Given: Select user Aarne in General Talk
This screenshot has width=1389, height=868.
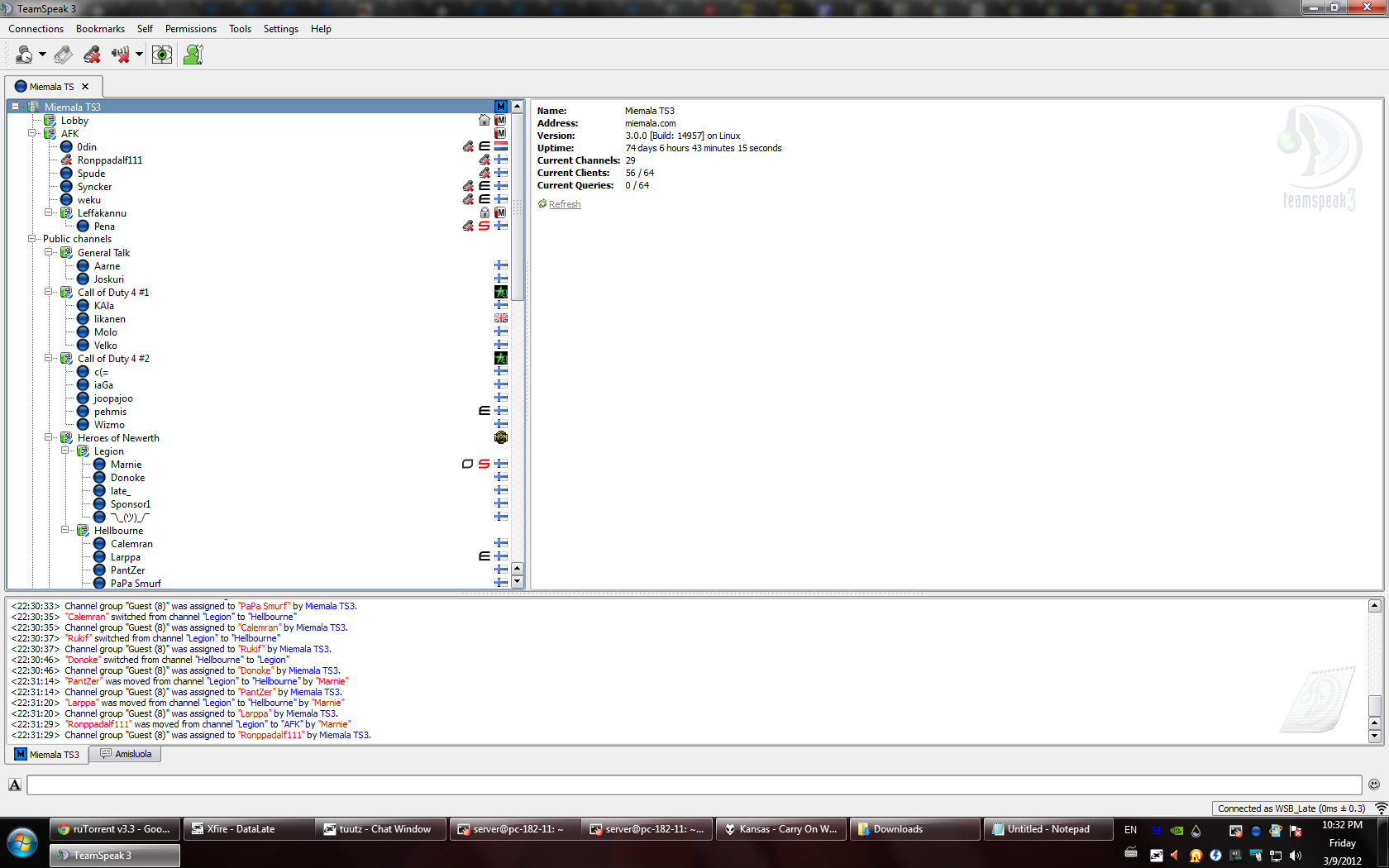Looking at the screenshot, I should tap(107, 266).
